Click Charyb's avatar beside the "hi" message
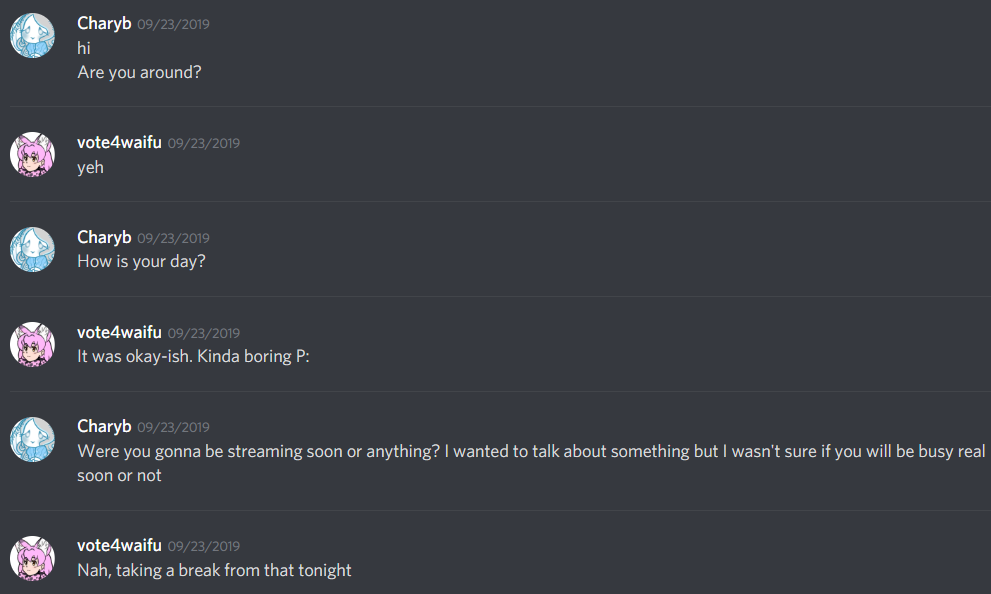Screen dimensions: 991x594 (x=32, y=36)
